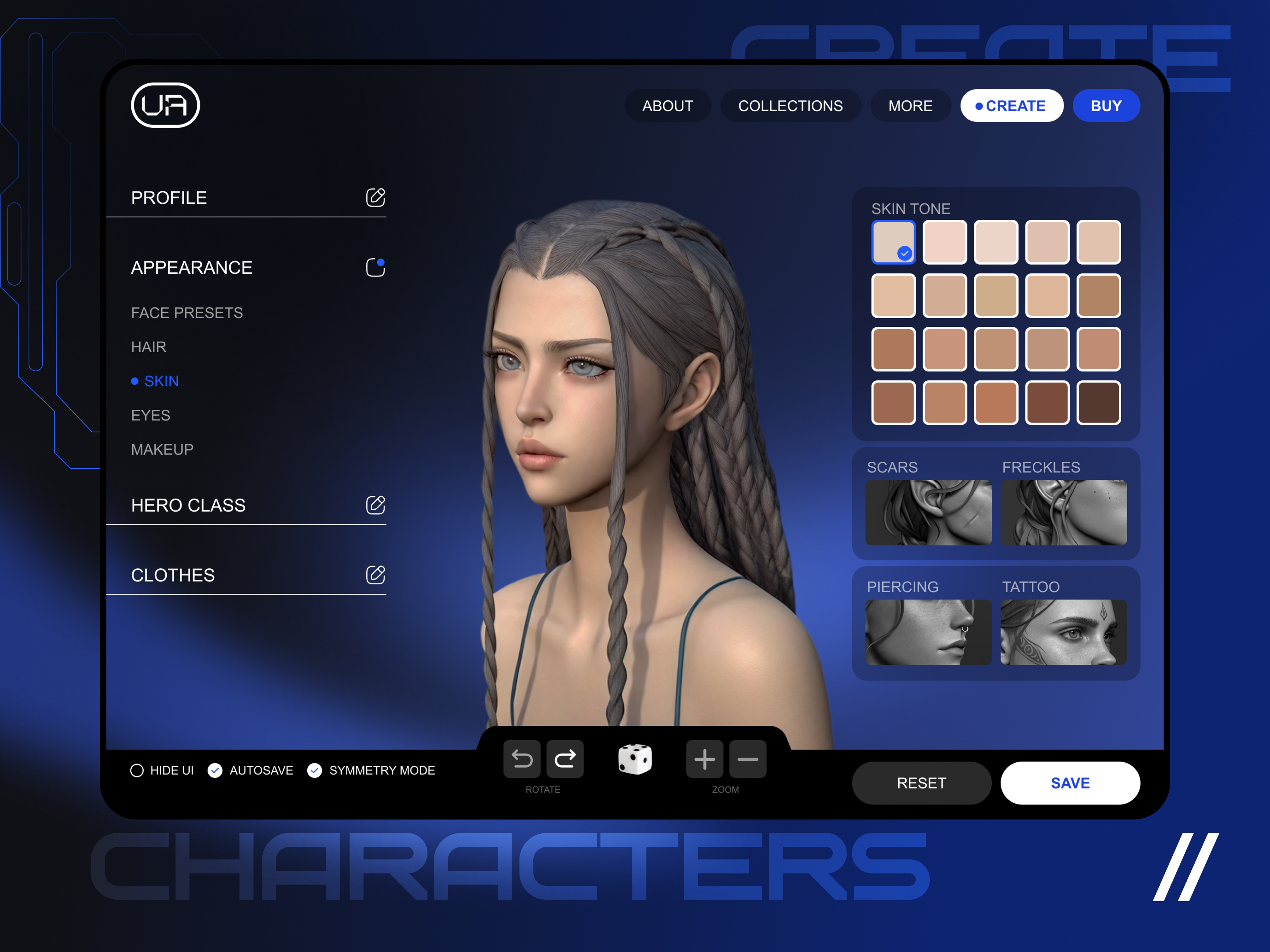This screenshot has height=952, width=1270.
Task: Zoom out with the minus icon
Action: tap(748, 759)
